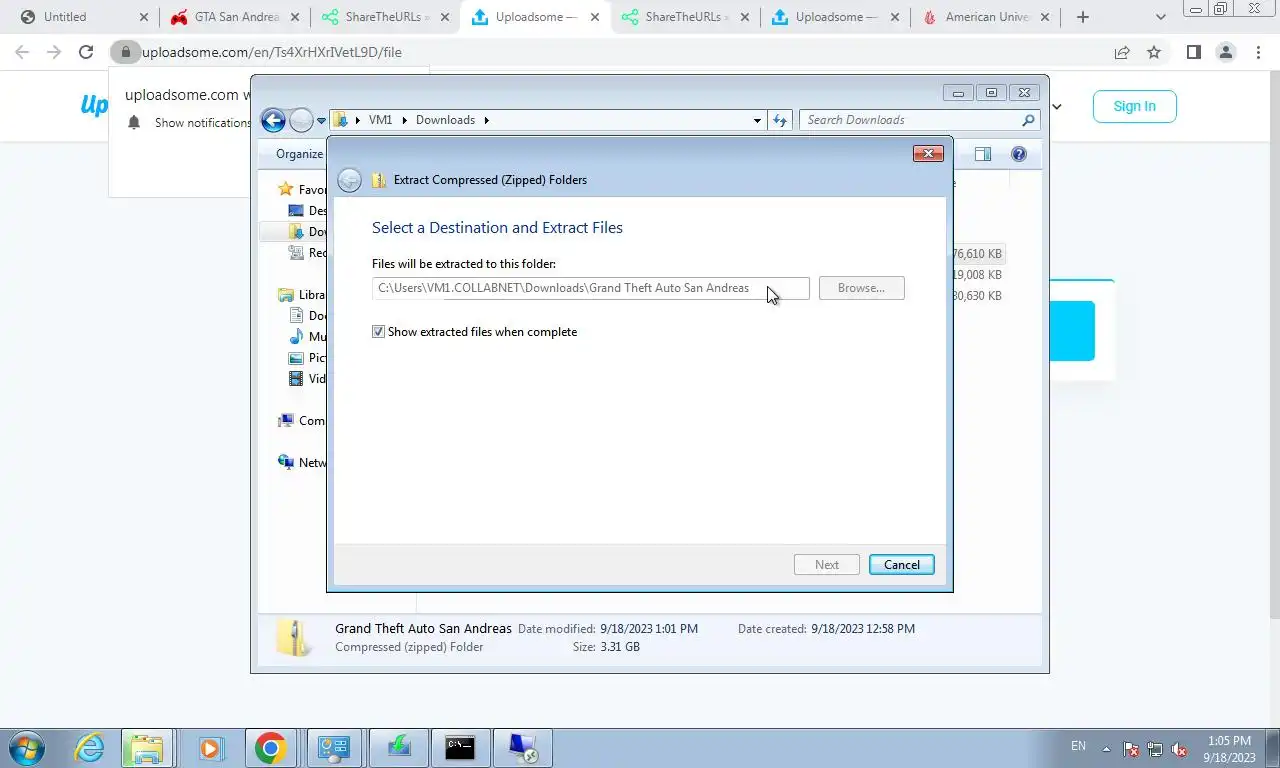Refresh the Downloads folder view
Screen dimensions: 1280x768
[780, 120]
